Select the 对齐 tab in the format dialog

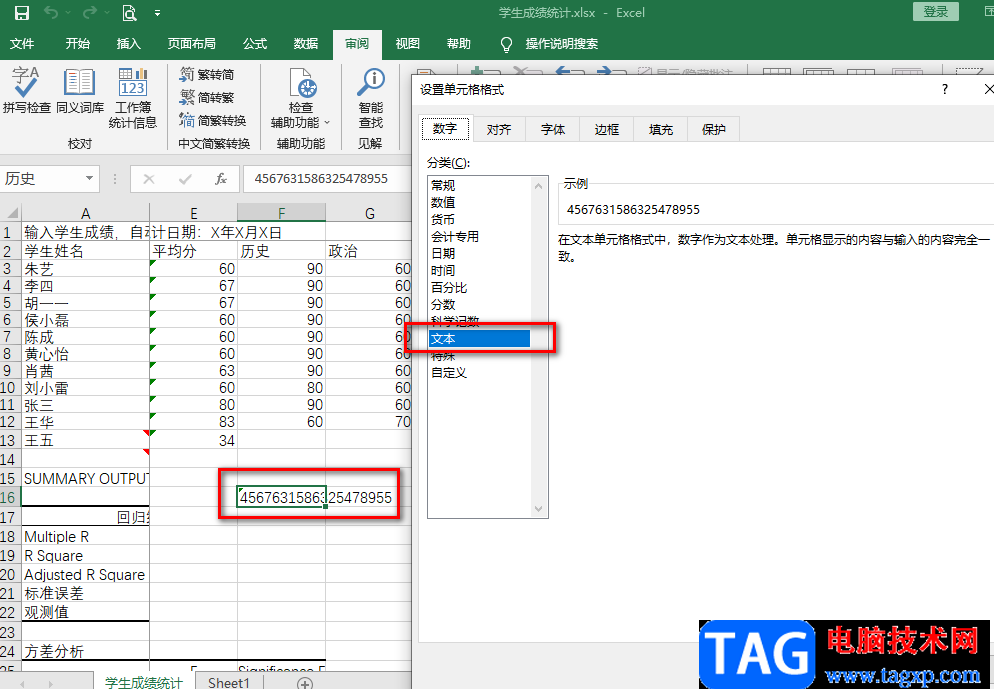pos(498,129)
